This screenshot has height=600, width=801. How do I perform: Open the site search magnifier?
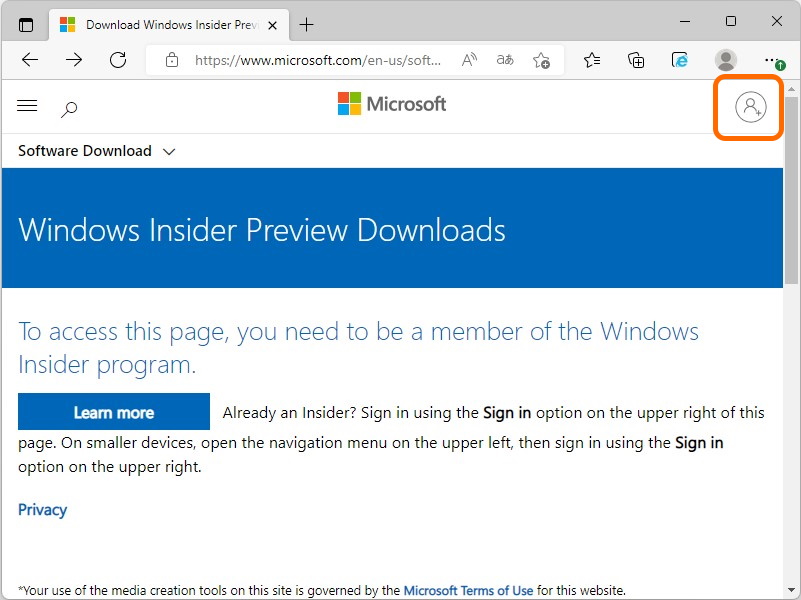(x=68, y=107)
